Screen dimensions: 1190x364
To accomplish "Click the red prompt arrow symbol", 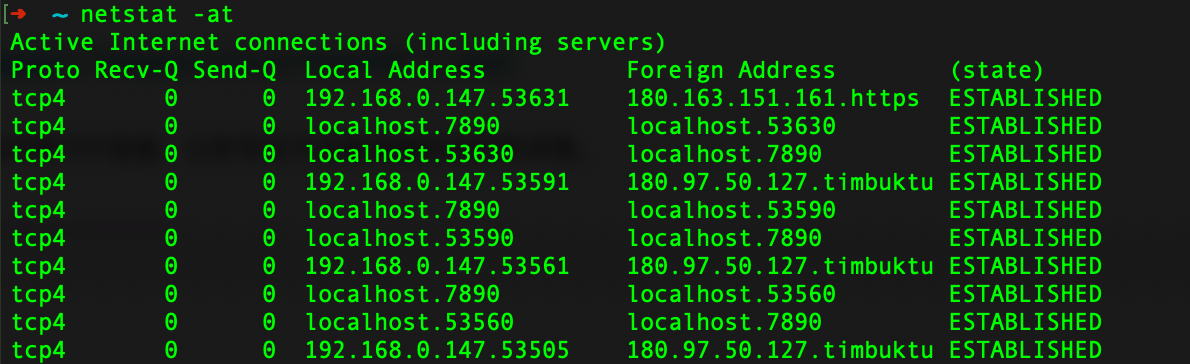I will point(19,15).
